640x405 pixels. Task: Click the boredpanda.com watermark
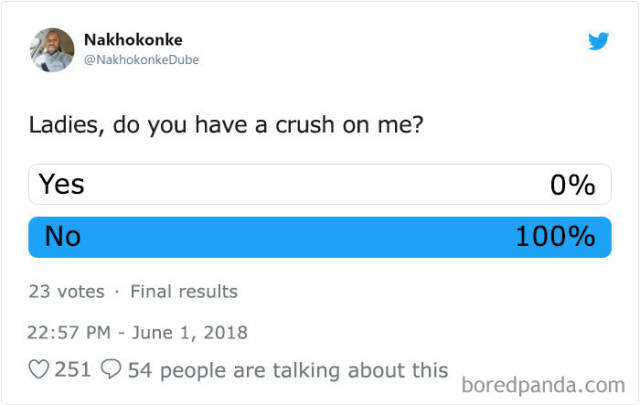[544, 384]
